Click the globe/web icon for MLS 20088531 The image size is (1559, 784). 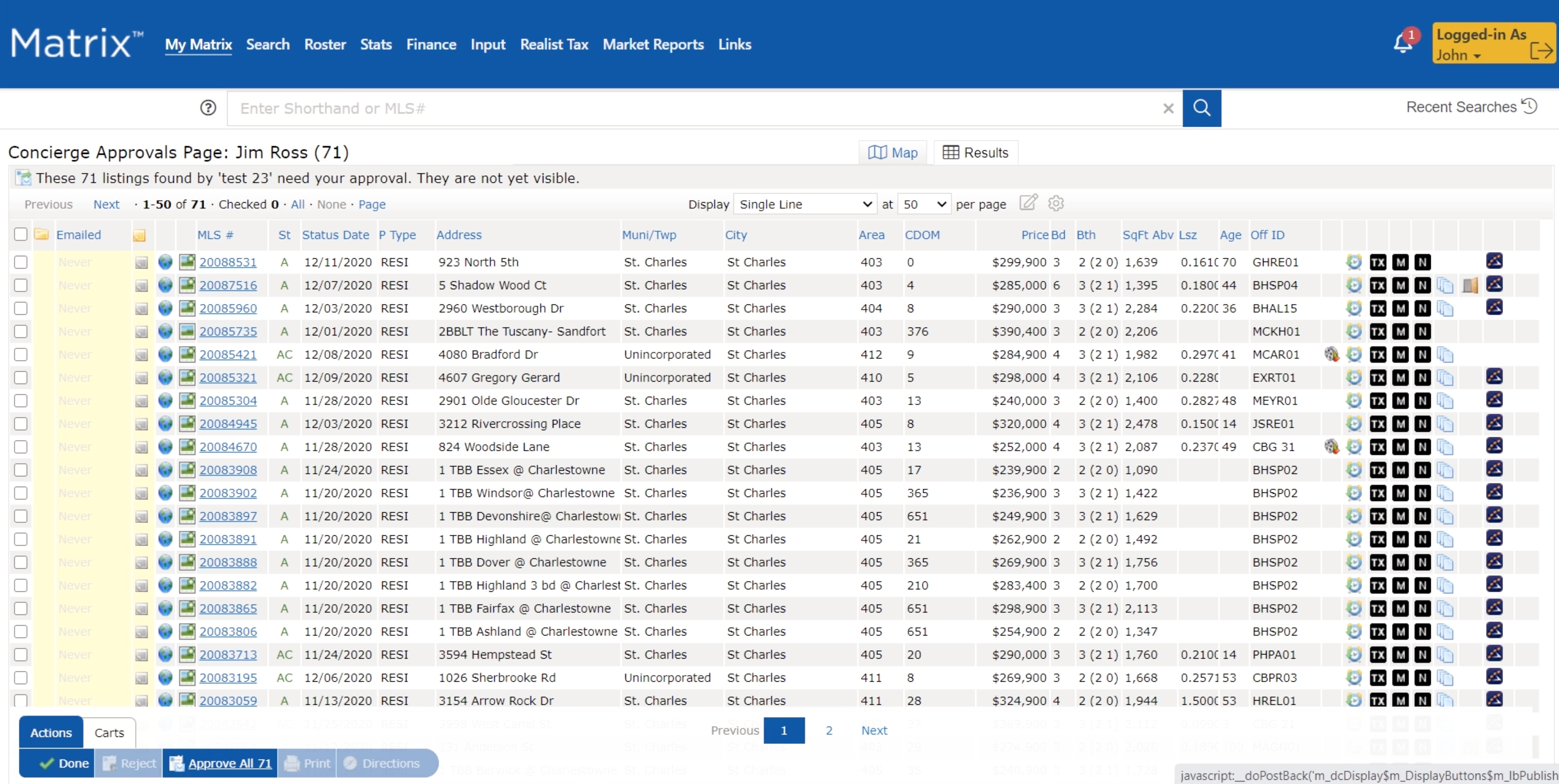[x=163, y=262]
